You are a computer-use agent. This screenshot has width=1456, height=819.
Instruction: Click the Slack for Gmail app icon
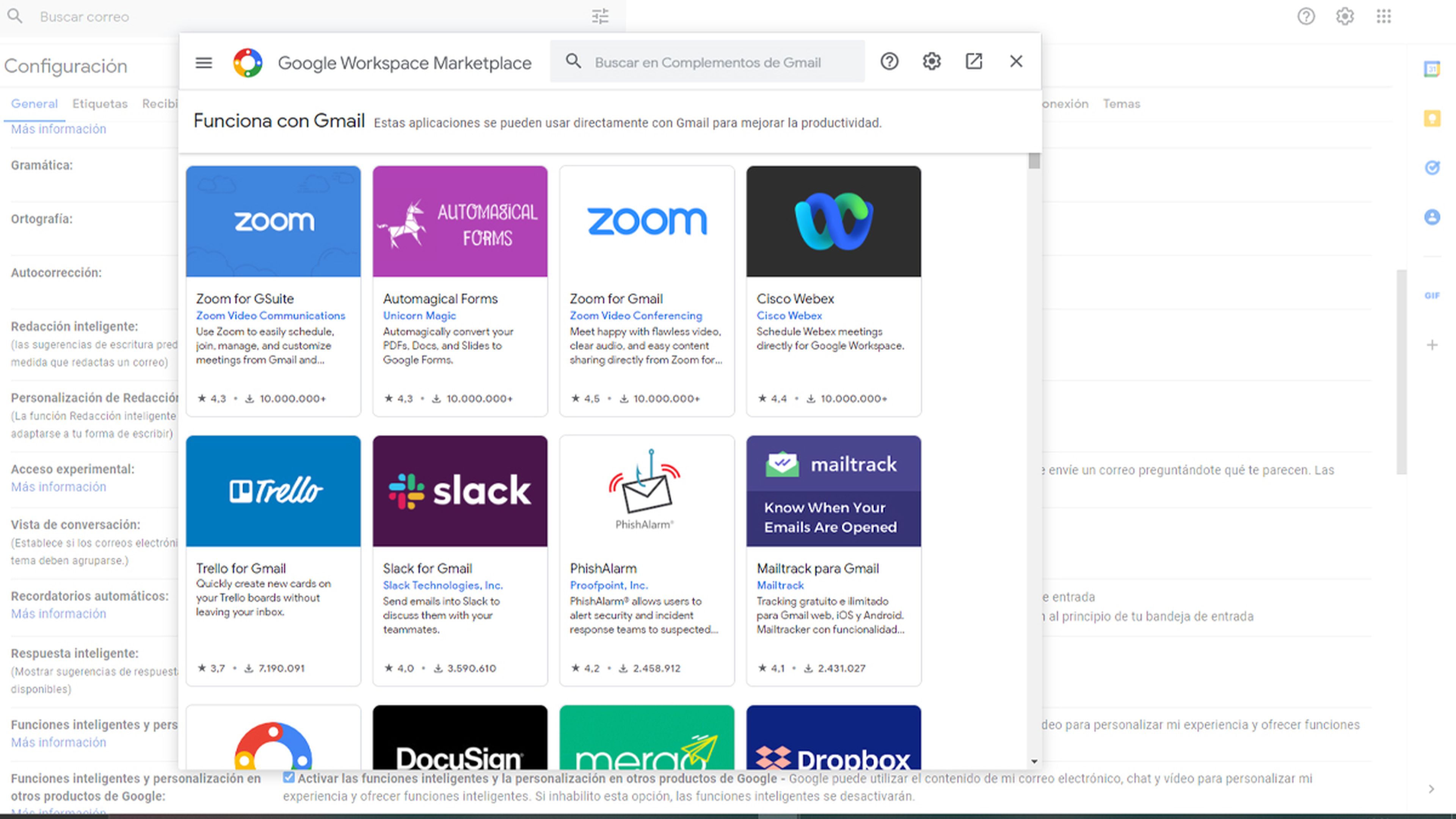point(460,490)
